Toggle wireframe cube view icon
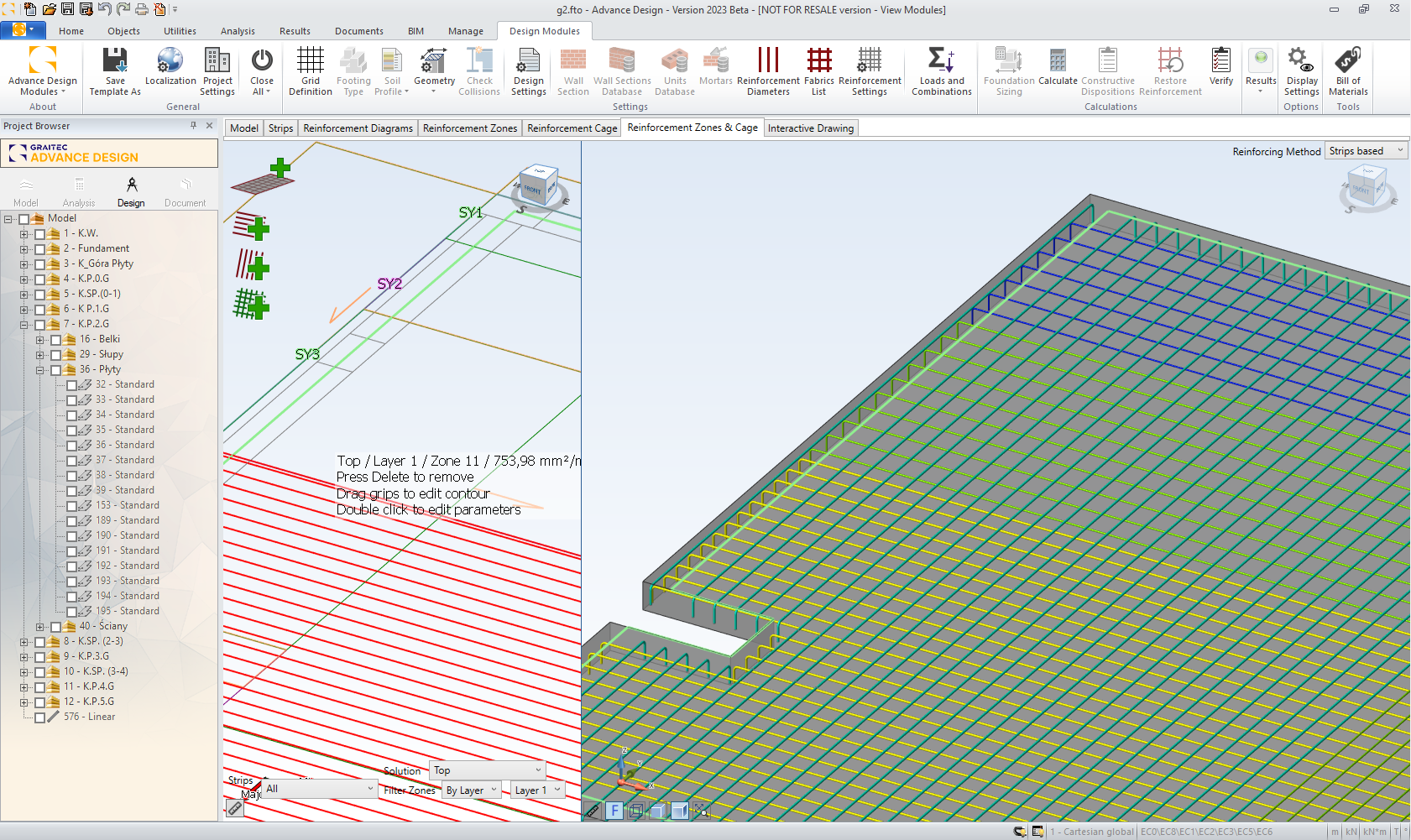The height and width of the screenshot is (840, 1411). [x=636, y=811]
